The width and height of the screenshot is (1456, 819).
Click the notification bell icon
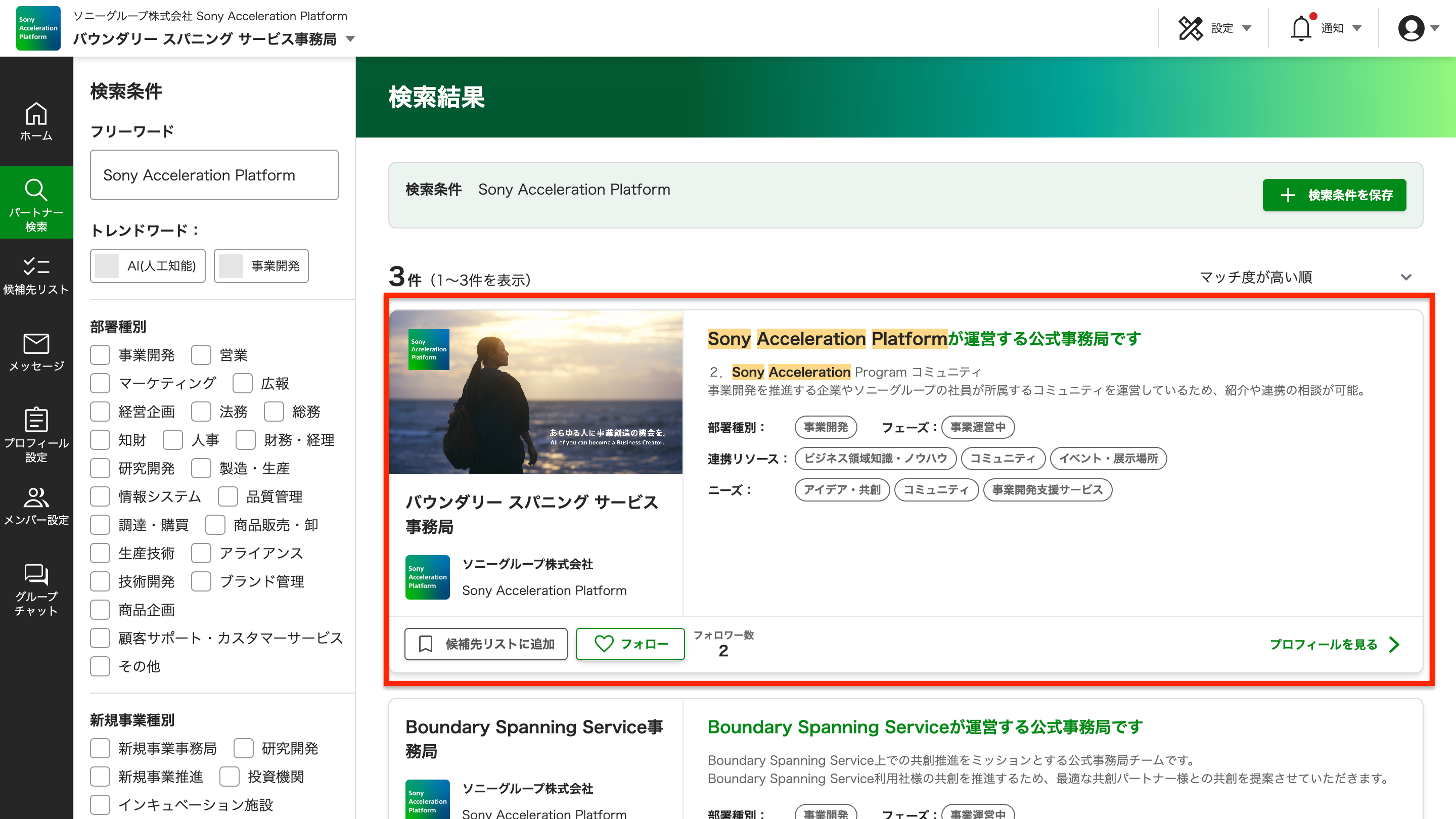coord(1301,28)
